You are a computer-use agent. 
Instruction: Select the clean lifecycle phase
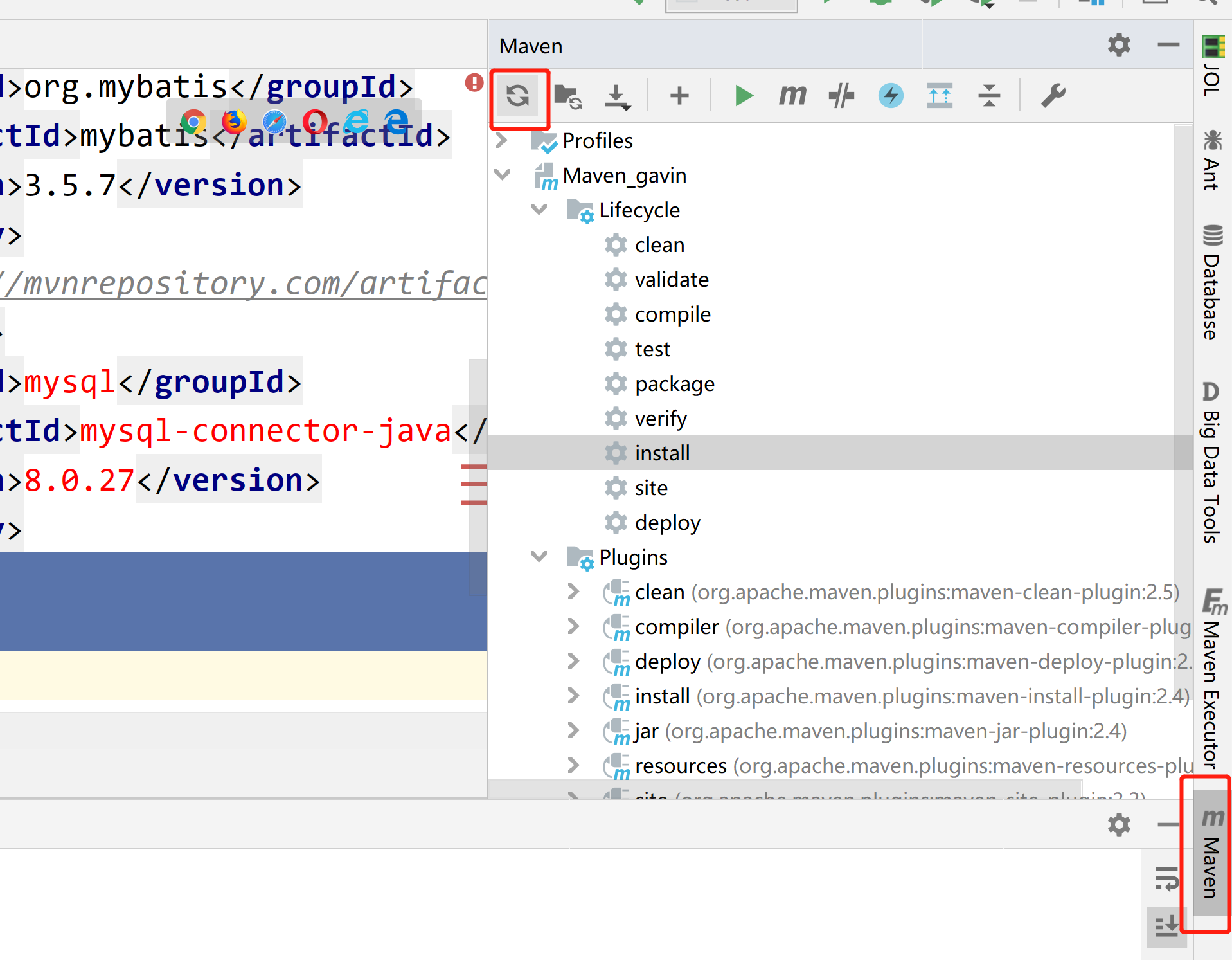pos(659,245)
